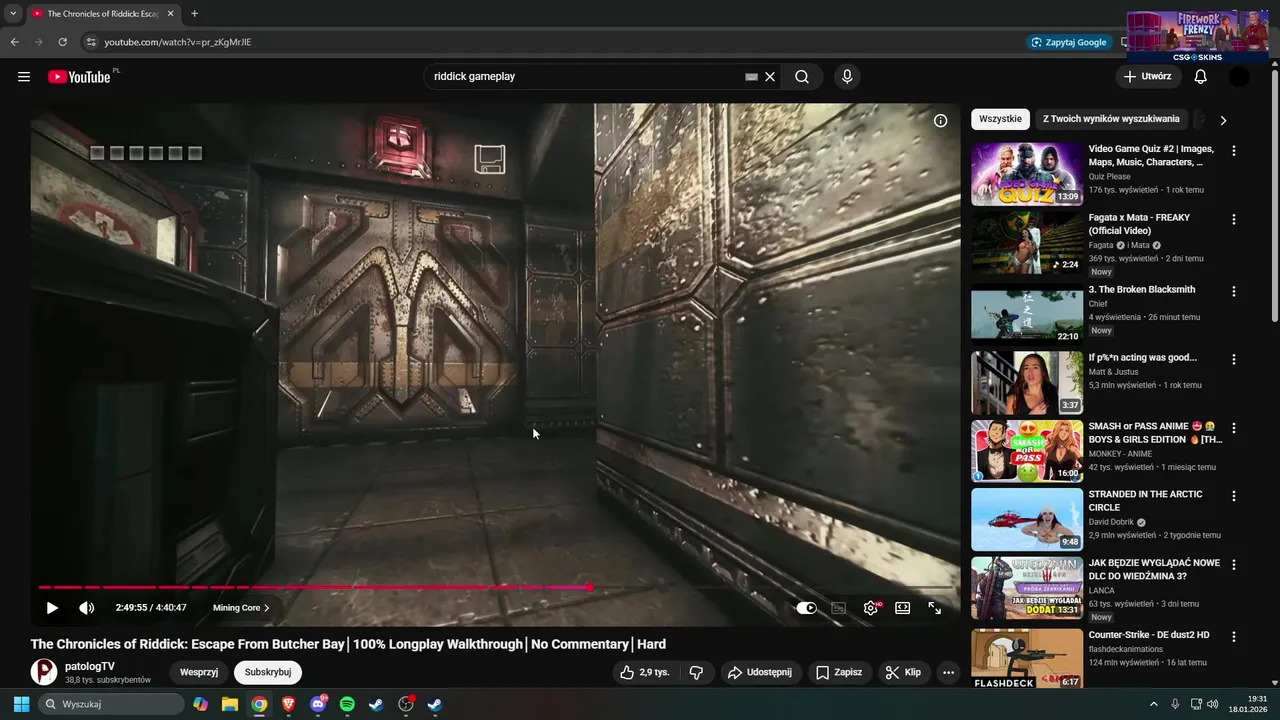Share video with Udostępnij

pyautogui.click(x=760, y=673)
